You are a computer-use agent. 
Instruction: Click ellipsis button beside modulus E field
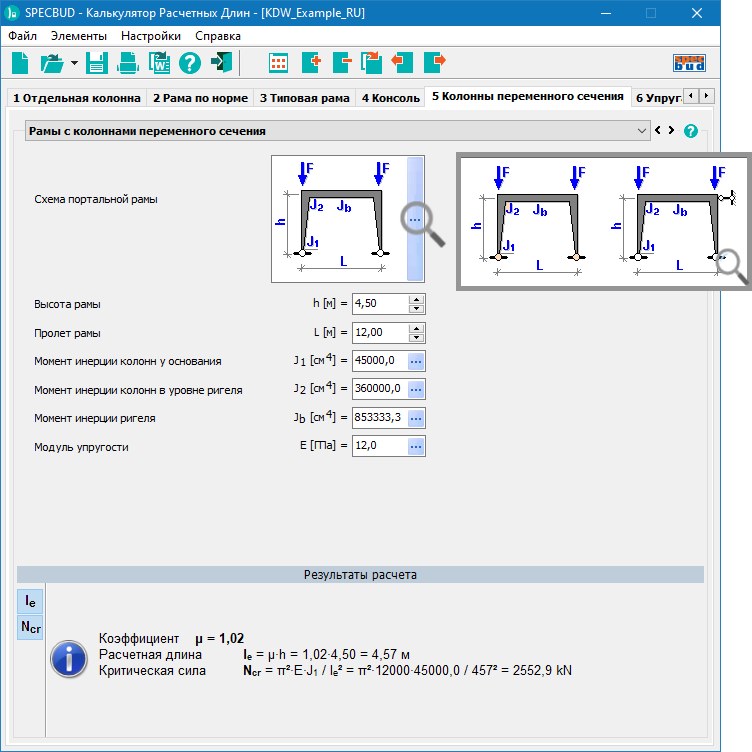(417, 446)
